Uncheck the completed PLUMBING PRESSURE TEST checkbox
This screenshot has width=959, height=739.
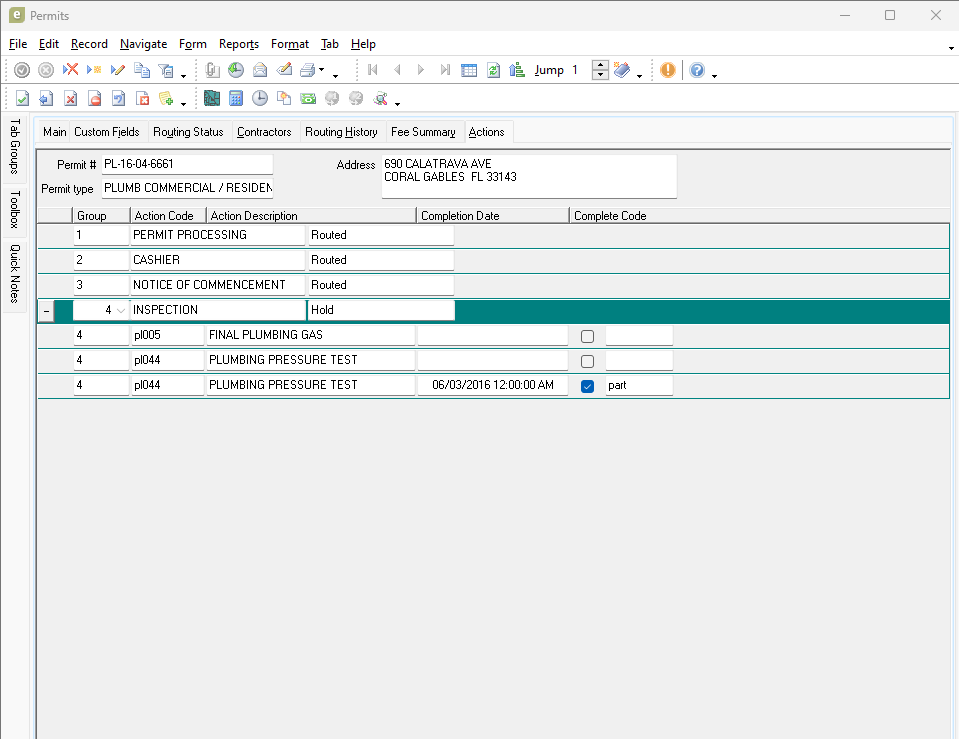[x=588, y=386]
